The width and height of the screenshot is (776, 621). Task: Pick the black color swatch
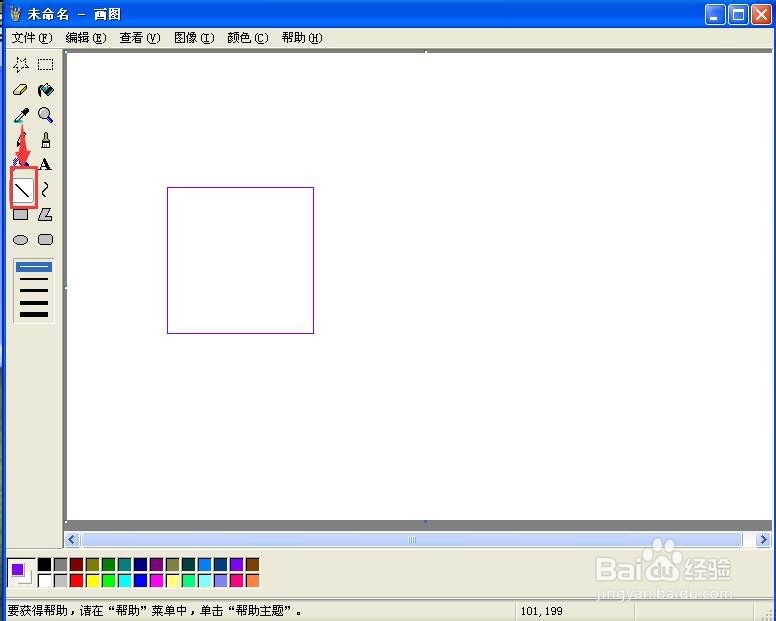point(45,565)
